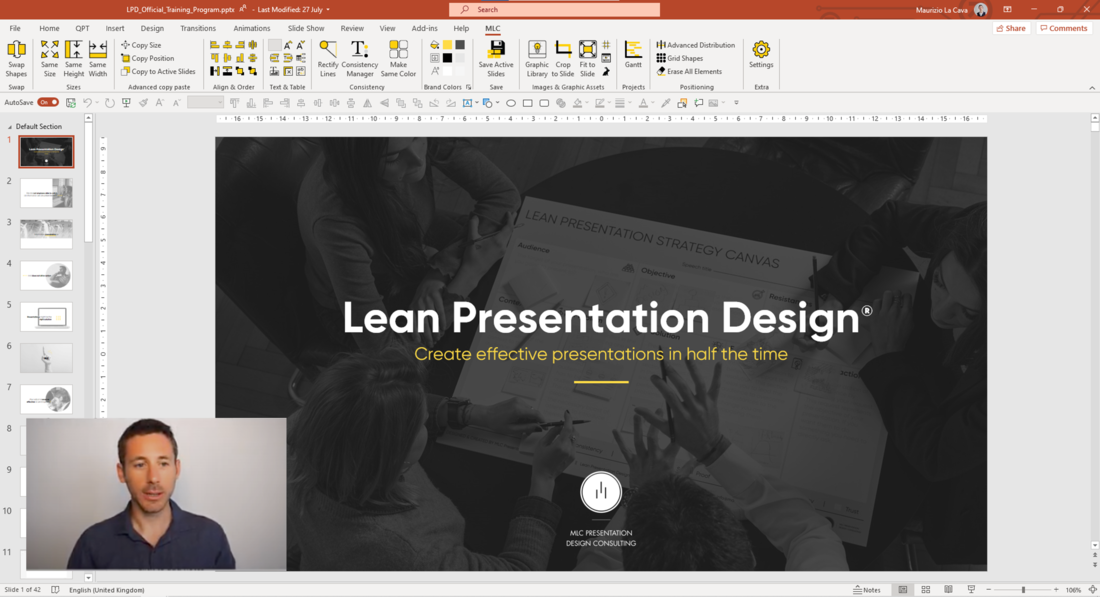The height and width of the screenshot is (597, 1100).
Task: Toggle the AutoSave switch off
Action: pyautogui.click(x=48, y=102)
